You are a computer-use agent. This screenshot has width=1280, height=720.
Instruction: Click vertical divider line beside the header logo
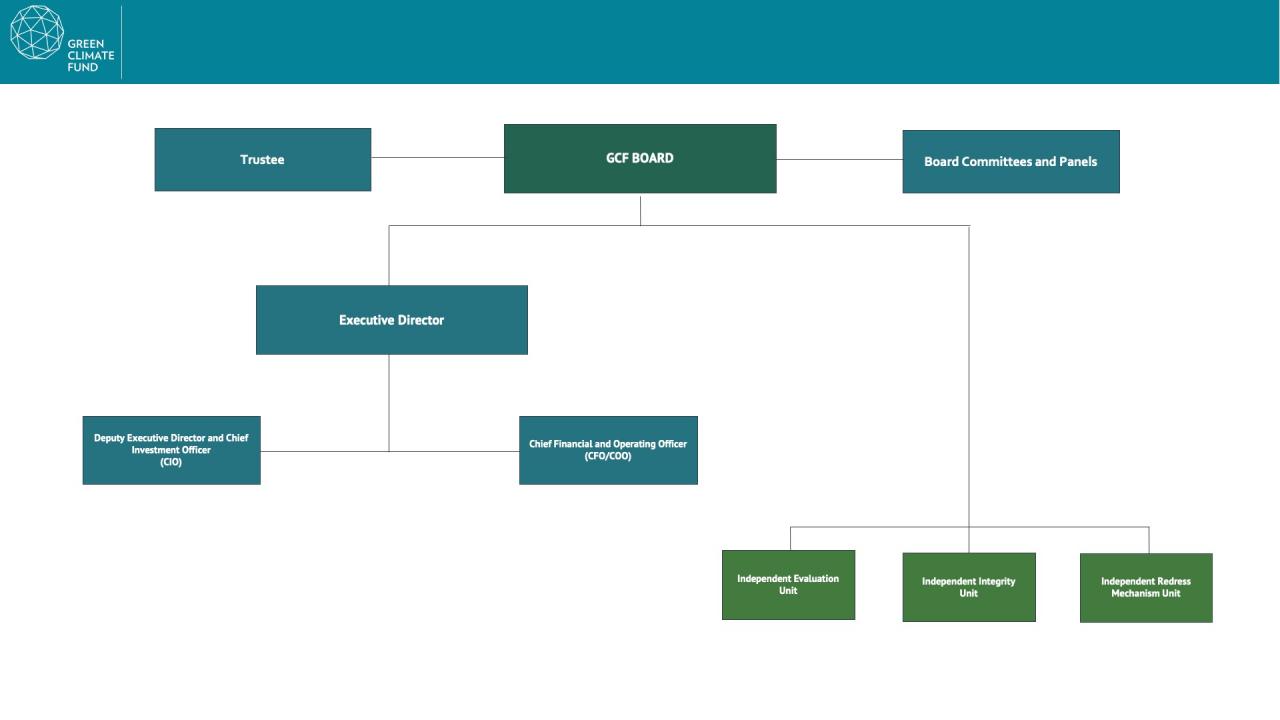[x=121, y=42]
